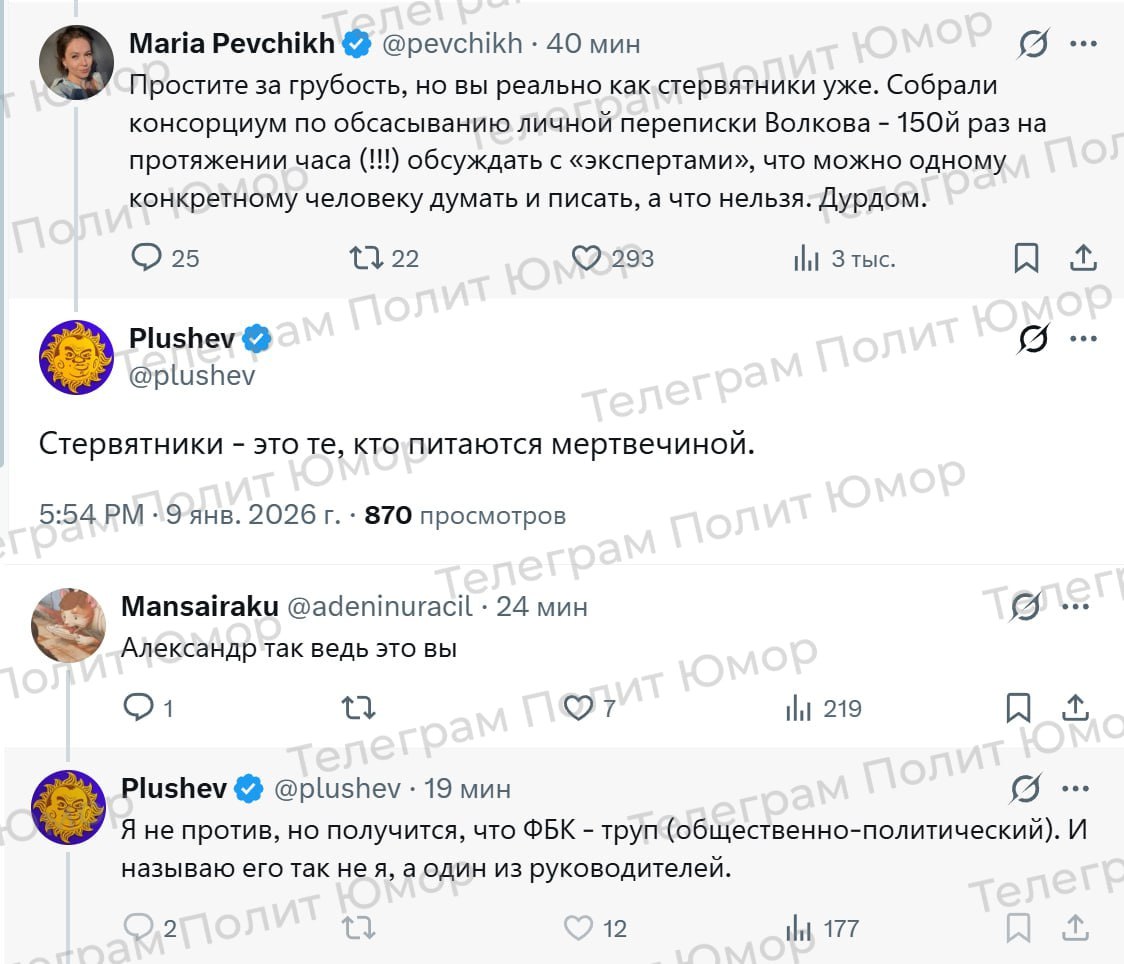Click Grok icon on Pevchikh's tweet

tap(1033, 44)
